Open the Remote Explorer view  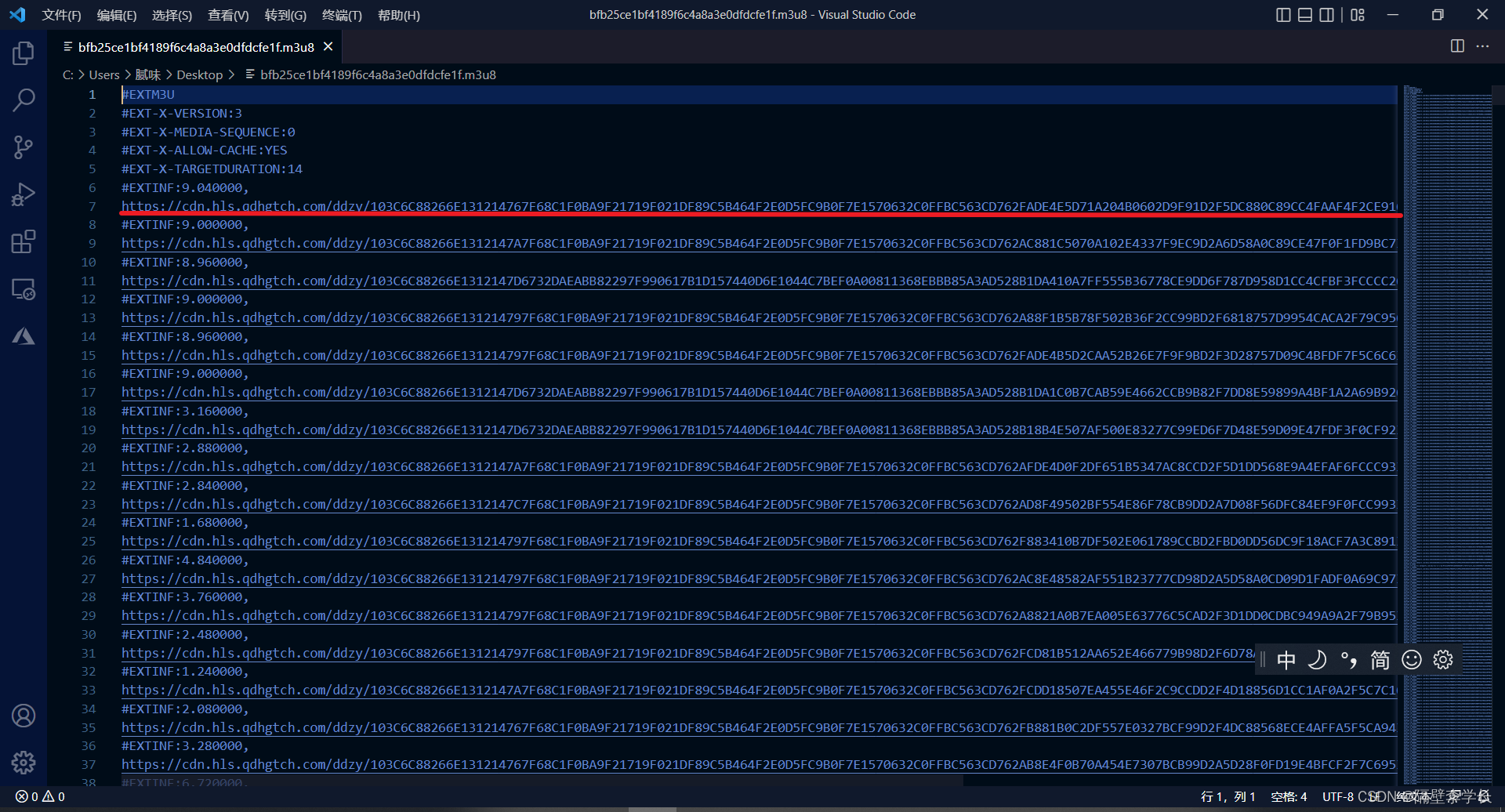tap(24, 289)
